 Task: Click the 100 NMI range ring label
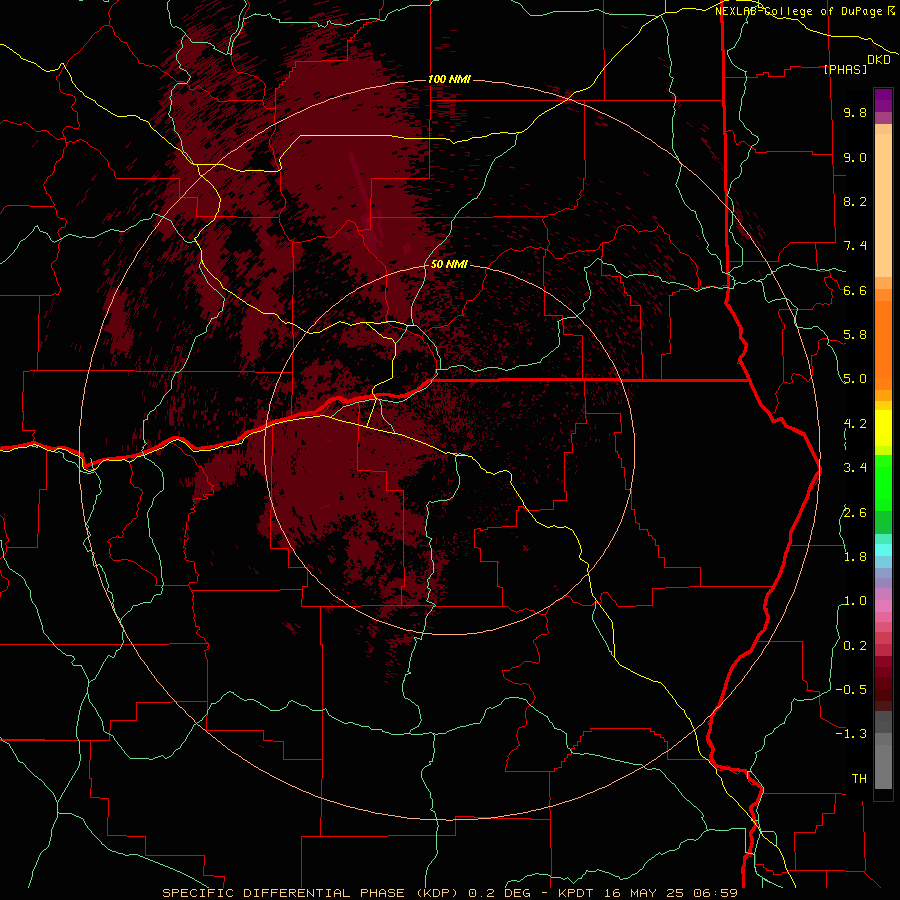[449, 79]
